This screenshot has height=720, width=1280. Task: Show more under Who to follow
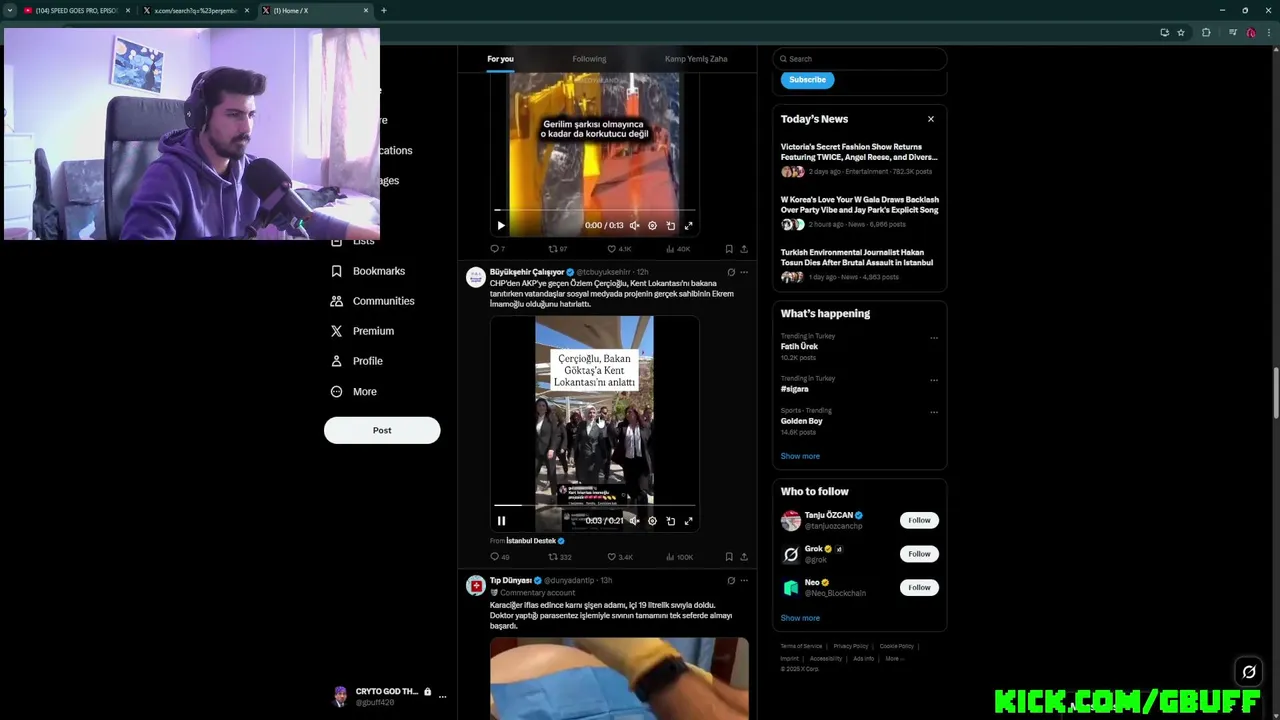pyautogui.click(x=800, y=618)
